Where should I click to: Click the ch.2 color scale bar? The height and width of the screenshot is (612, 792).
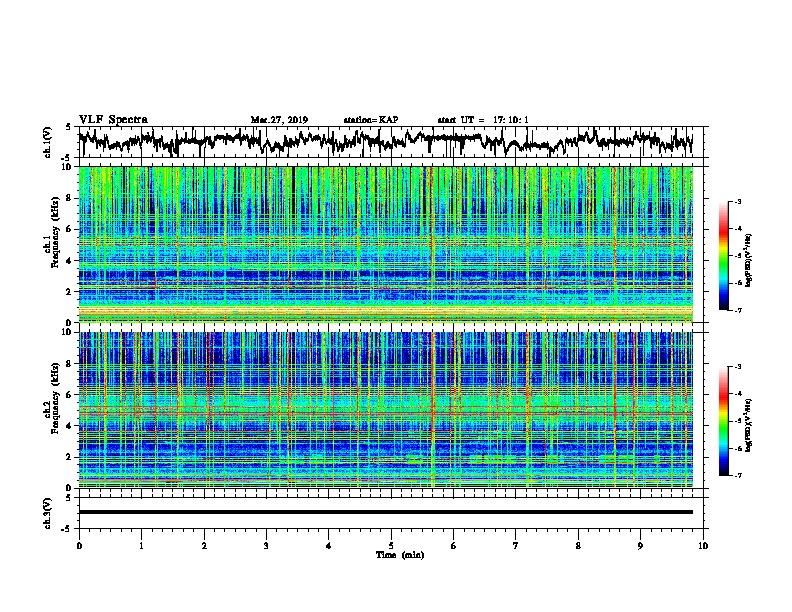(x=724, y=421)
